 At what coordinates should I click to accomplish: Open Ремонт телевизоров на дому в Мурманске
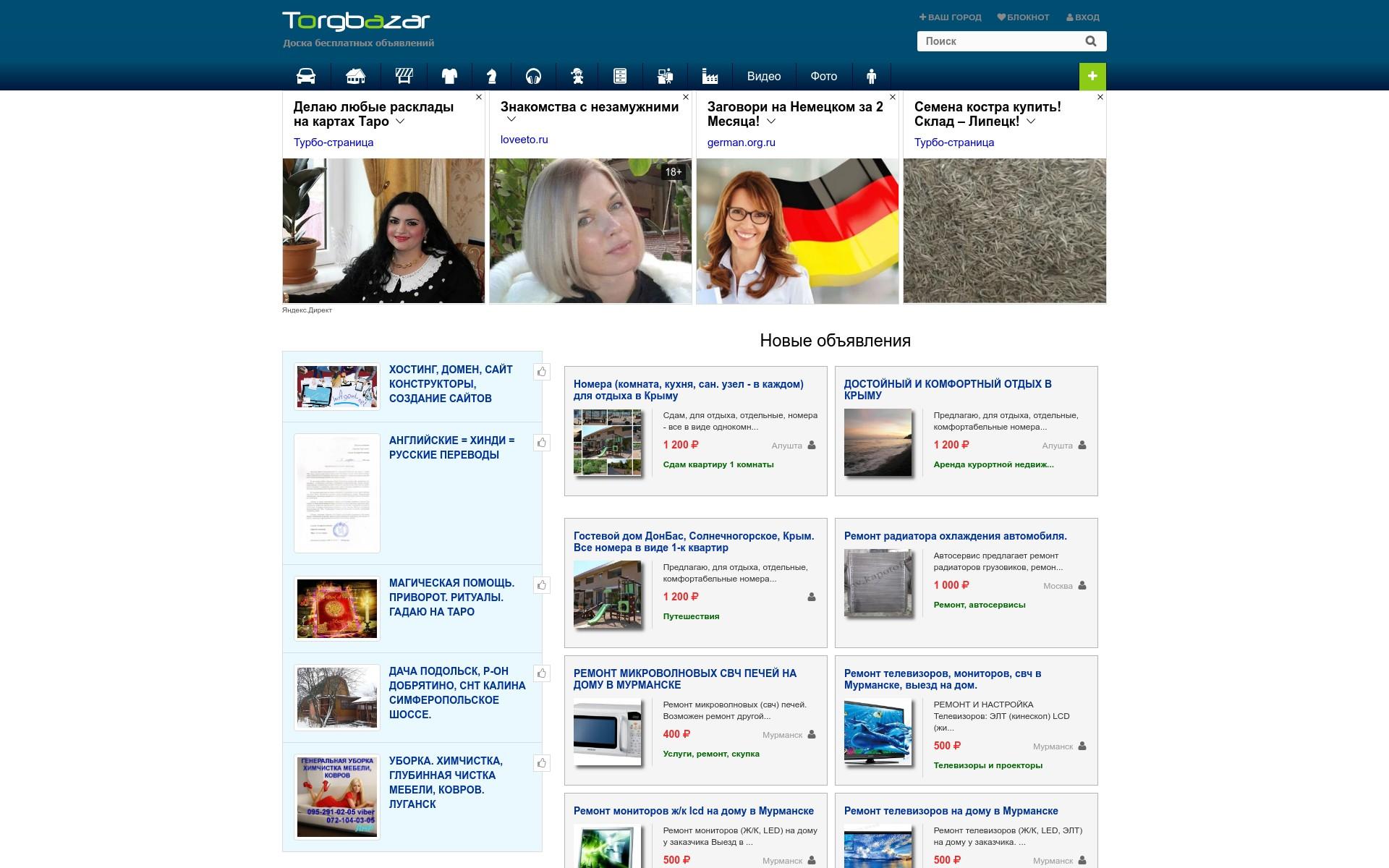click(951, 811)
